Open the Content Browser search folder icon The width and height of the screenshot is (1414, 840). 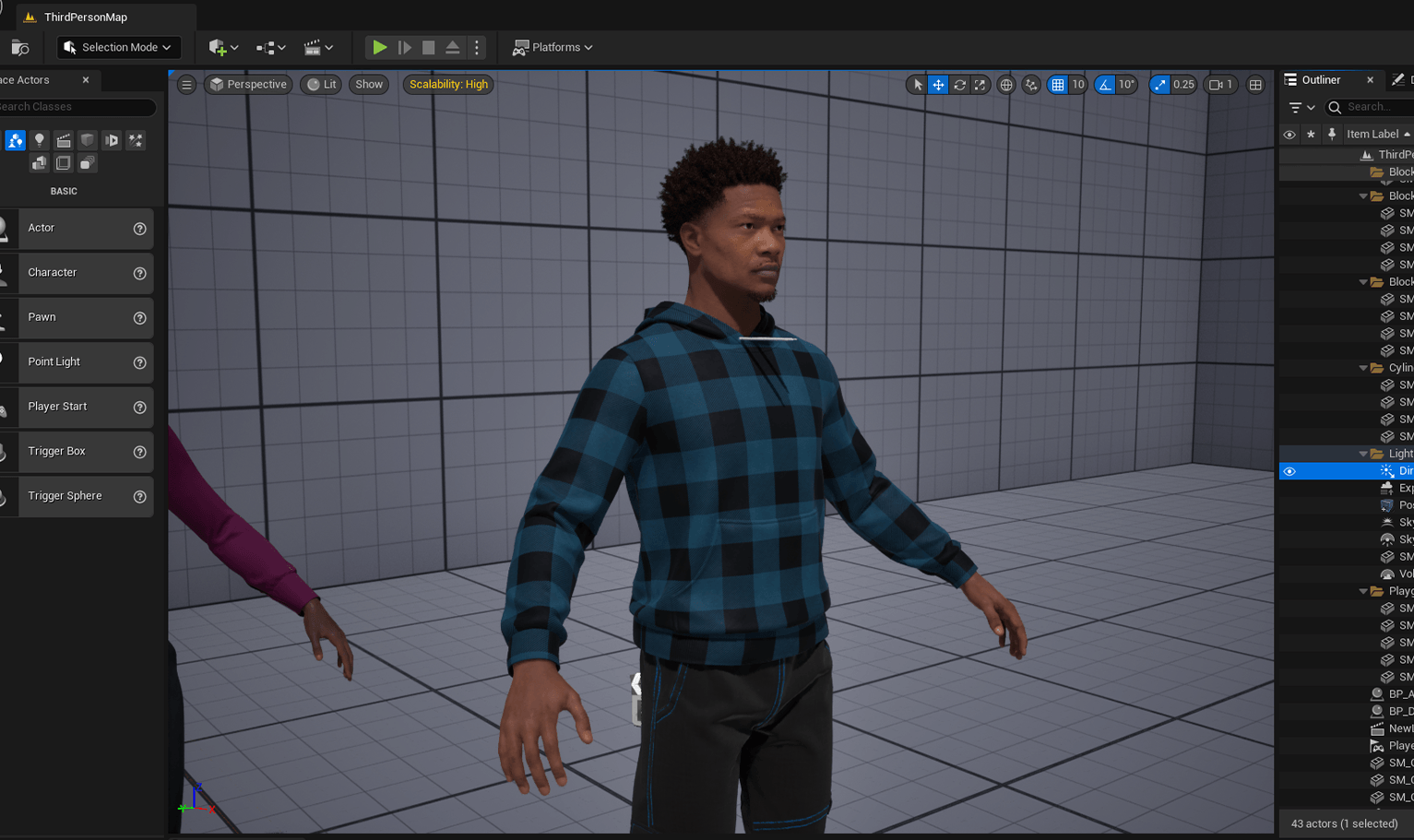click(19, 47)
